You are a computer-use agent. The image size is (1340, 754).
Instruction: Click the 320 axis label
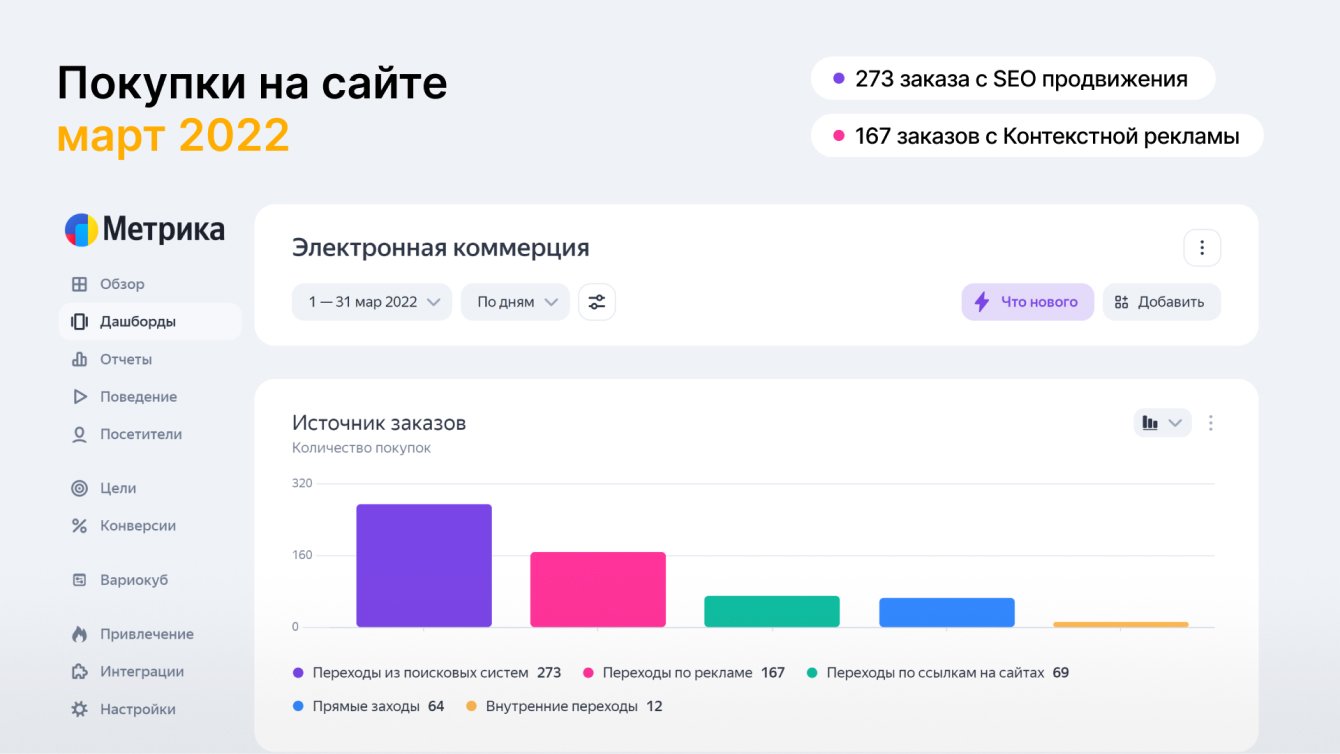coord(302,483)
